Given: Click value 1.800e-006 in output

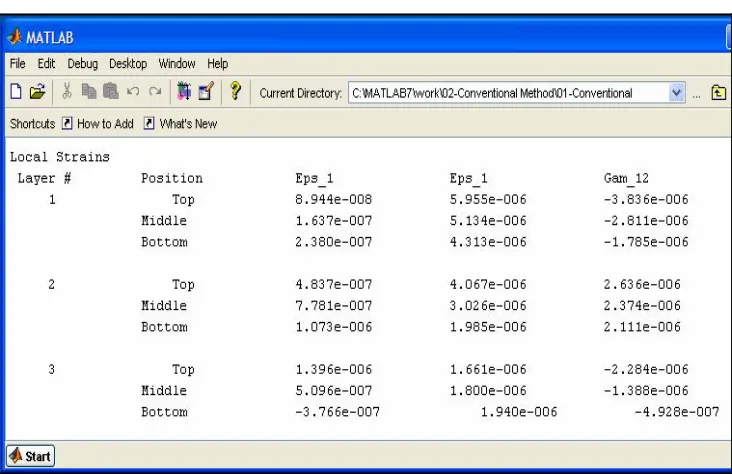Looking at the screenshot, I should [x=488, y=391].
